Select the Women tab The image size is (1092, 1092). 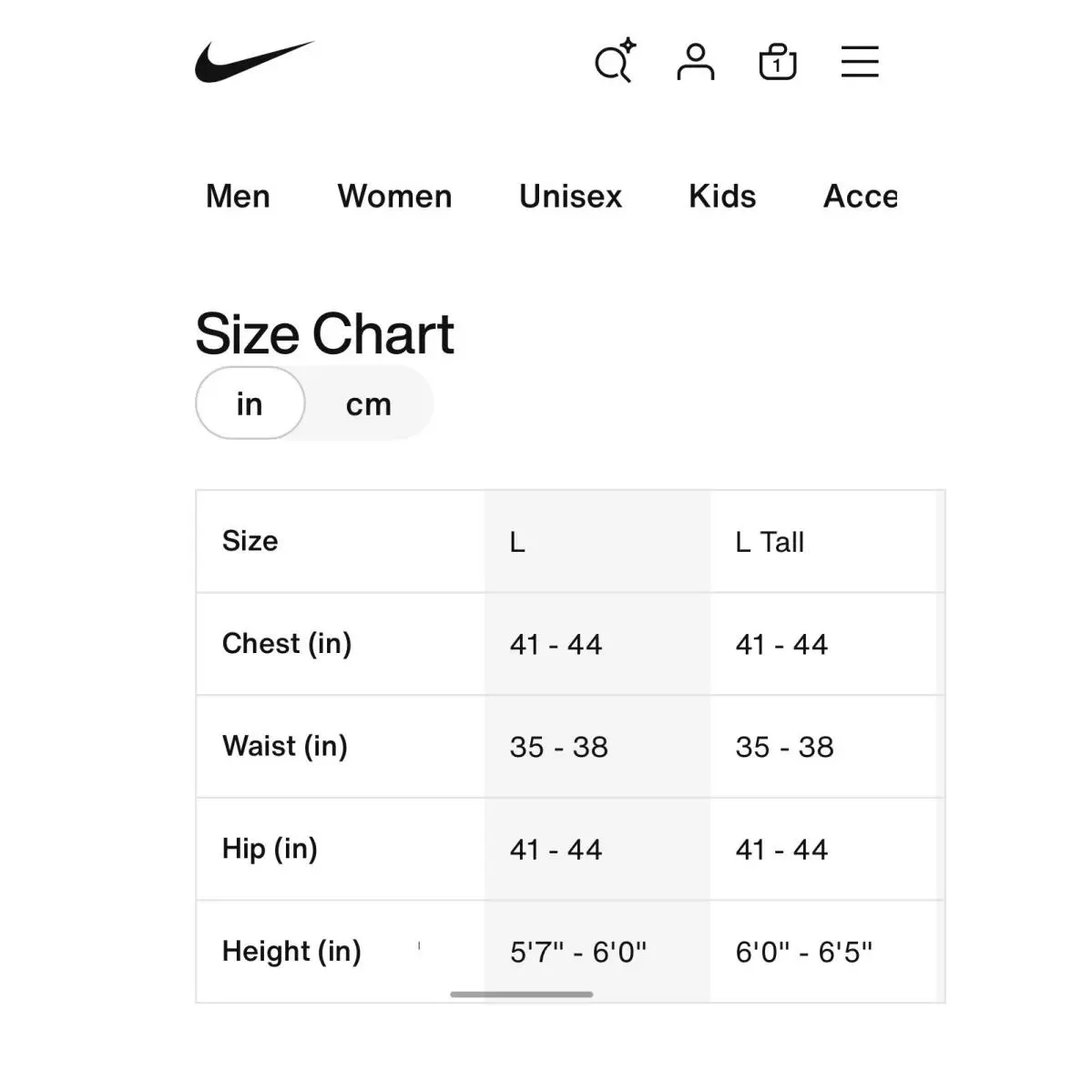coord(395,197)
